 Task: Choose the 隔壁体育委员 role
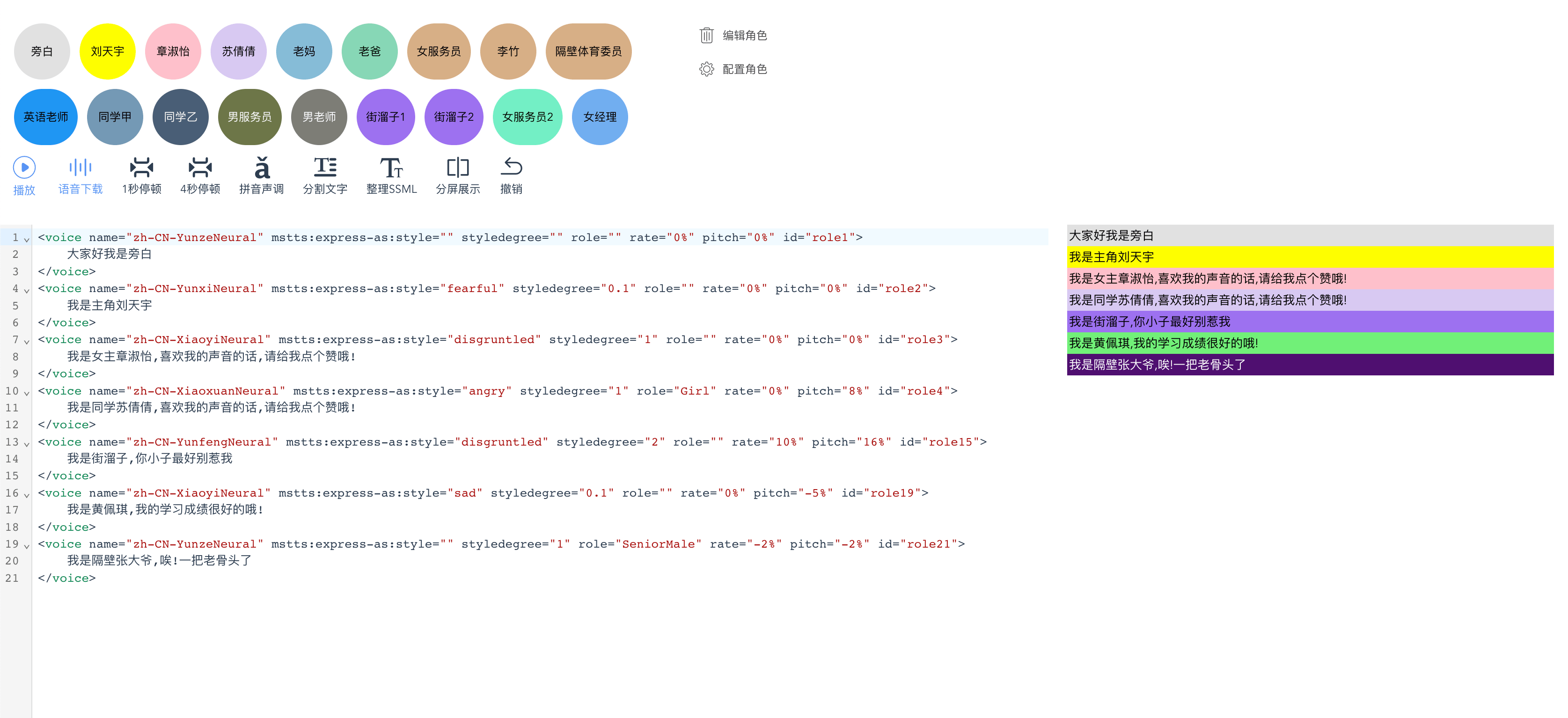tap(588, 51)
